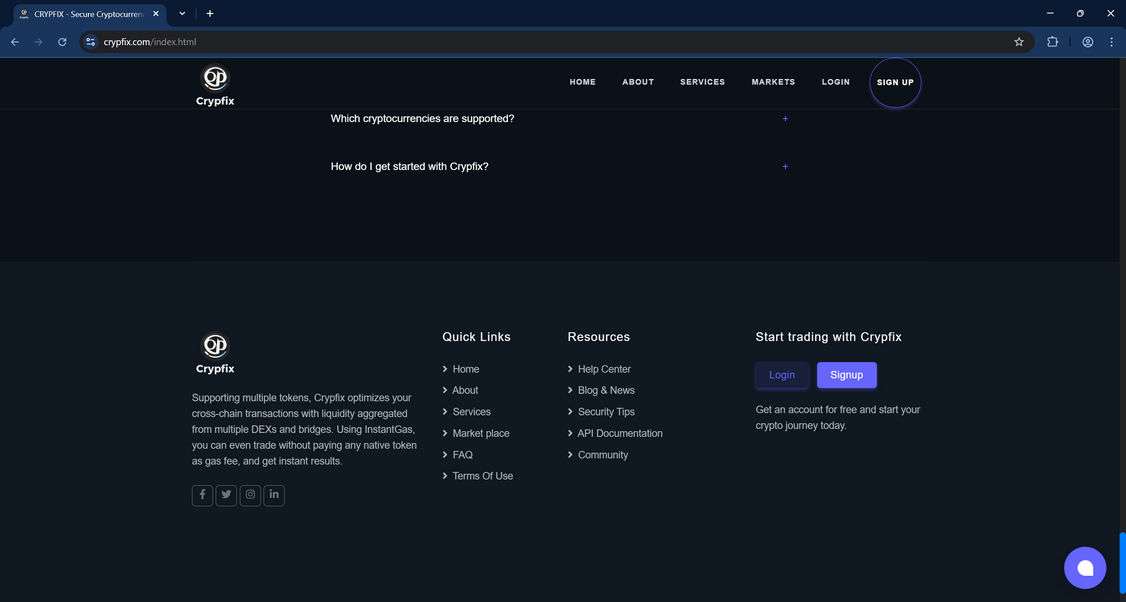Viewport: 1126px width, 602px height.
Task: Click the 'Resources' footer heading
Action: click(x=599, y=337)
